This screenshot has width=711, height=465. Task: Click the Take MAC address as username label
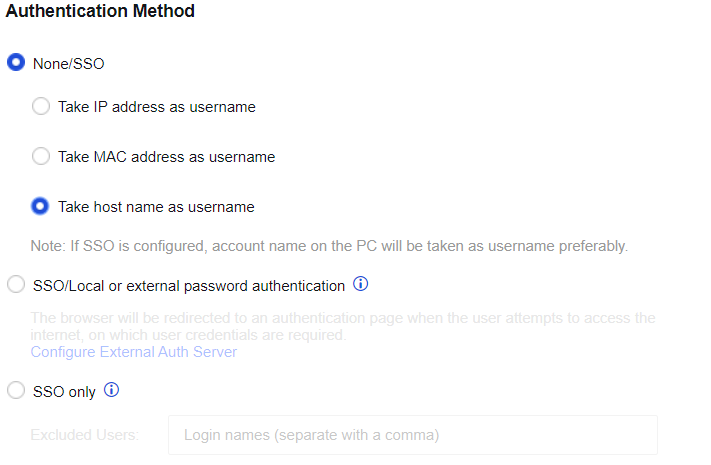tap(166, 157)
